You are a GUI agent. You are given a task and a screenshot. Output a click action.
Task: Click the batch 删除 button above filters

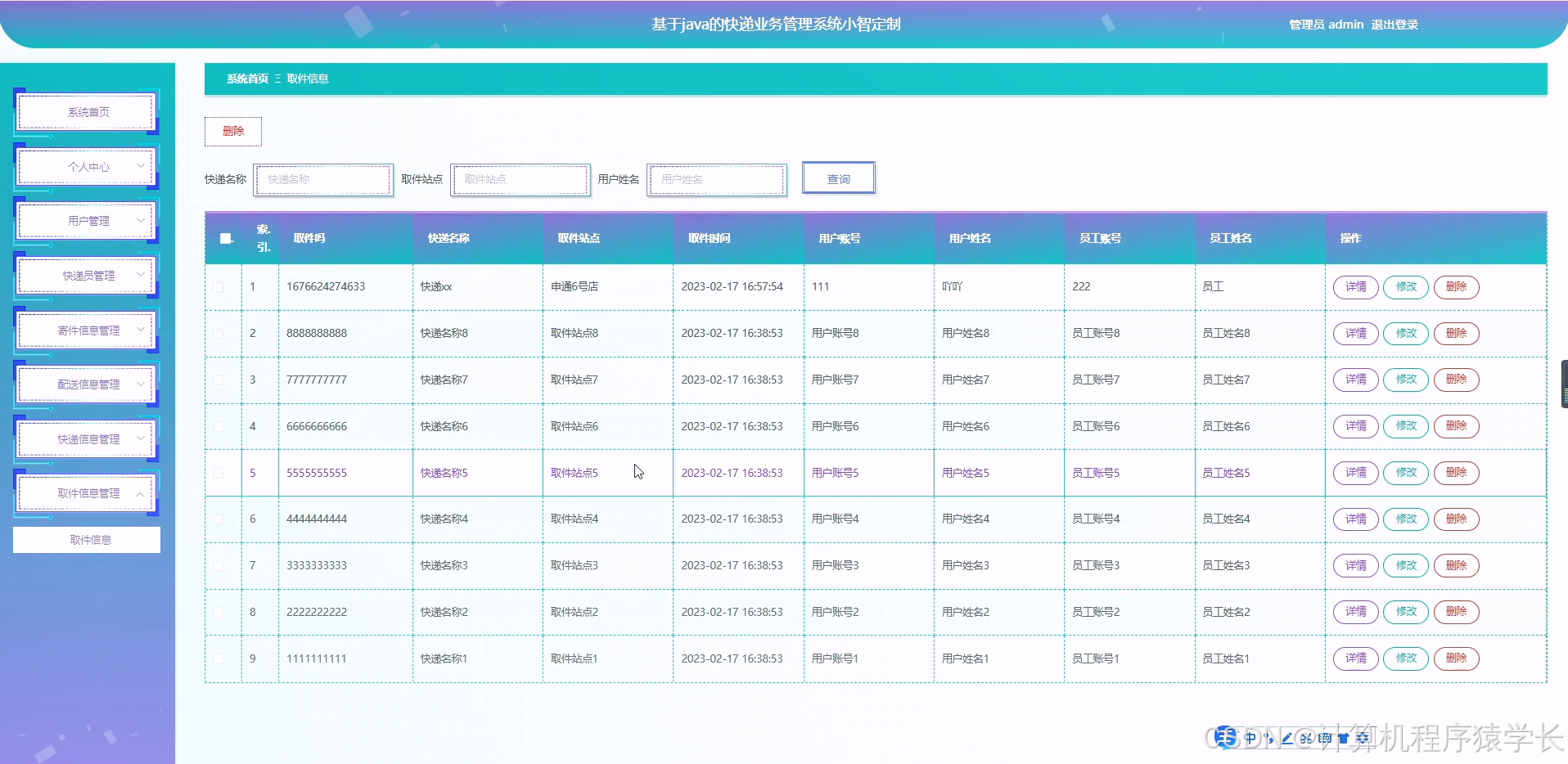233,131
